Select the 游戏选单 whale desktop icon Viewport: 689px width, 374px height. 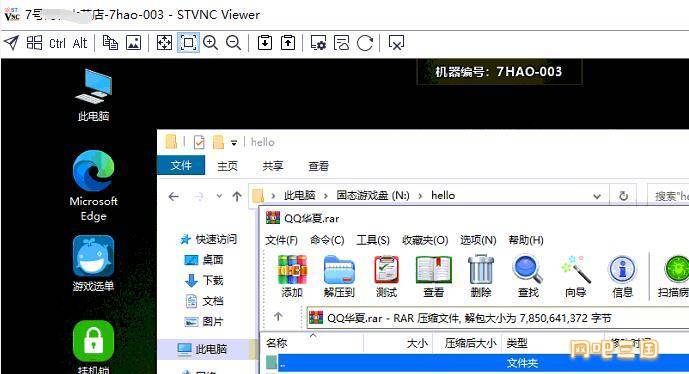(94, 264)
